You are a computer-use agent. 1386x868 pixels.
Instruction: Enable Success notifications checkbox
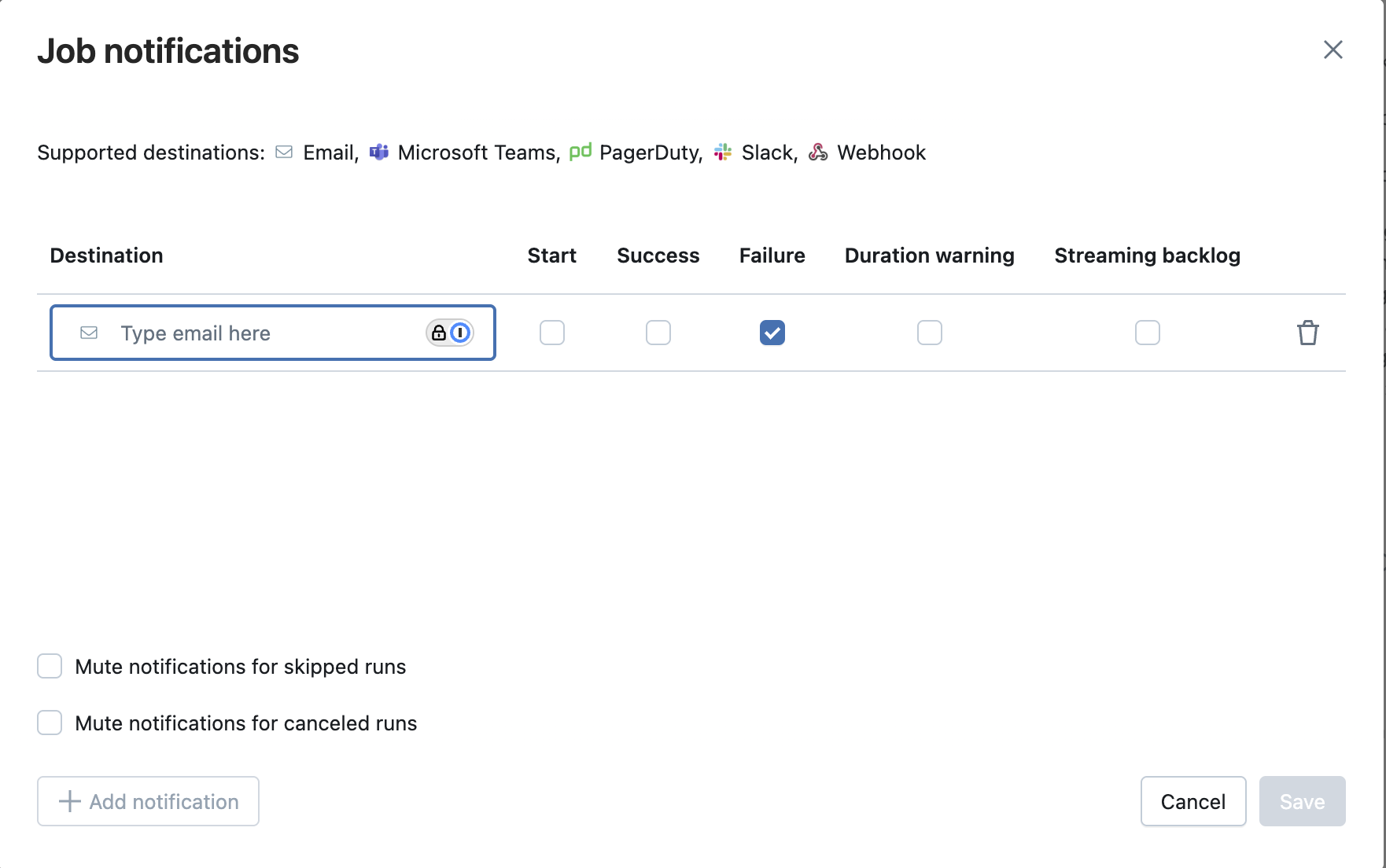pos(658,333)
